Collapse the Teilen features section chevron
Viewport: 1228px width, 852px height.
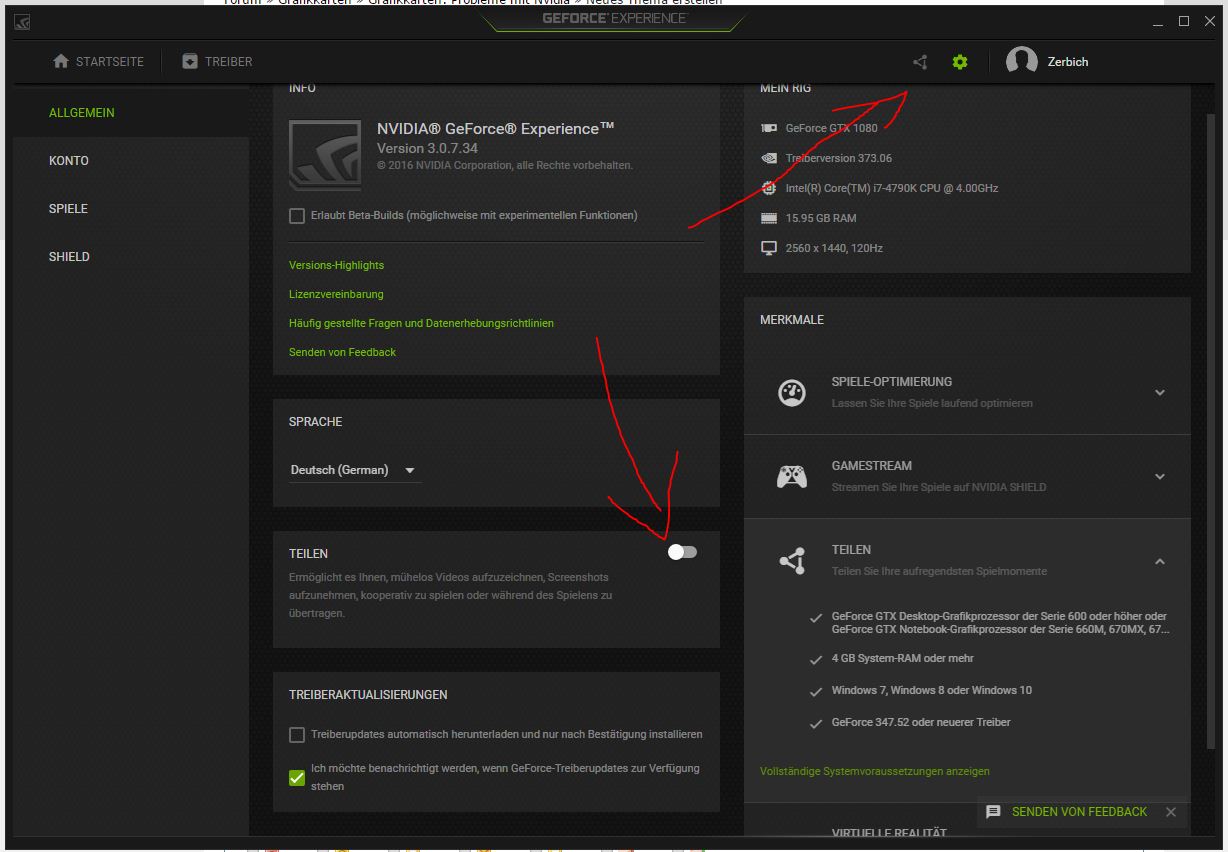(1160, 561)
